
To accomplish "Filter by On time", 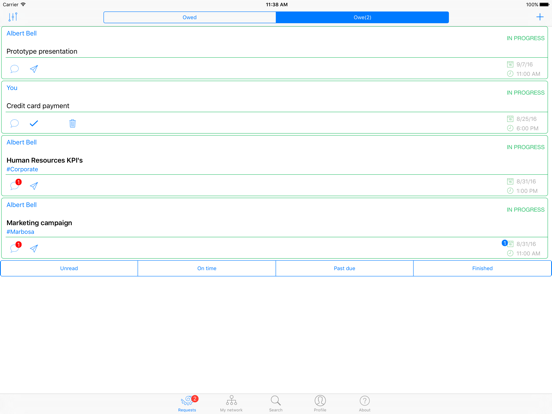I will pos(207,268).
